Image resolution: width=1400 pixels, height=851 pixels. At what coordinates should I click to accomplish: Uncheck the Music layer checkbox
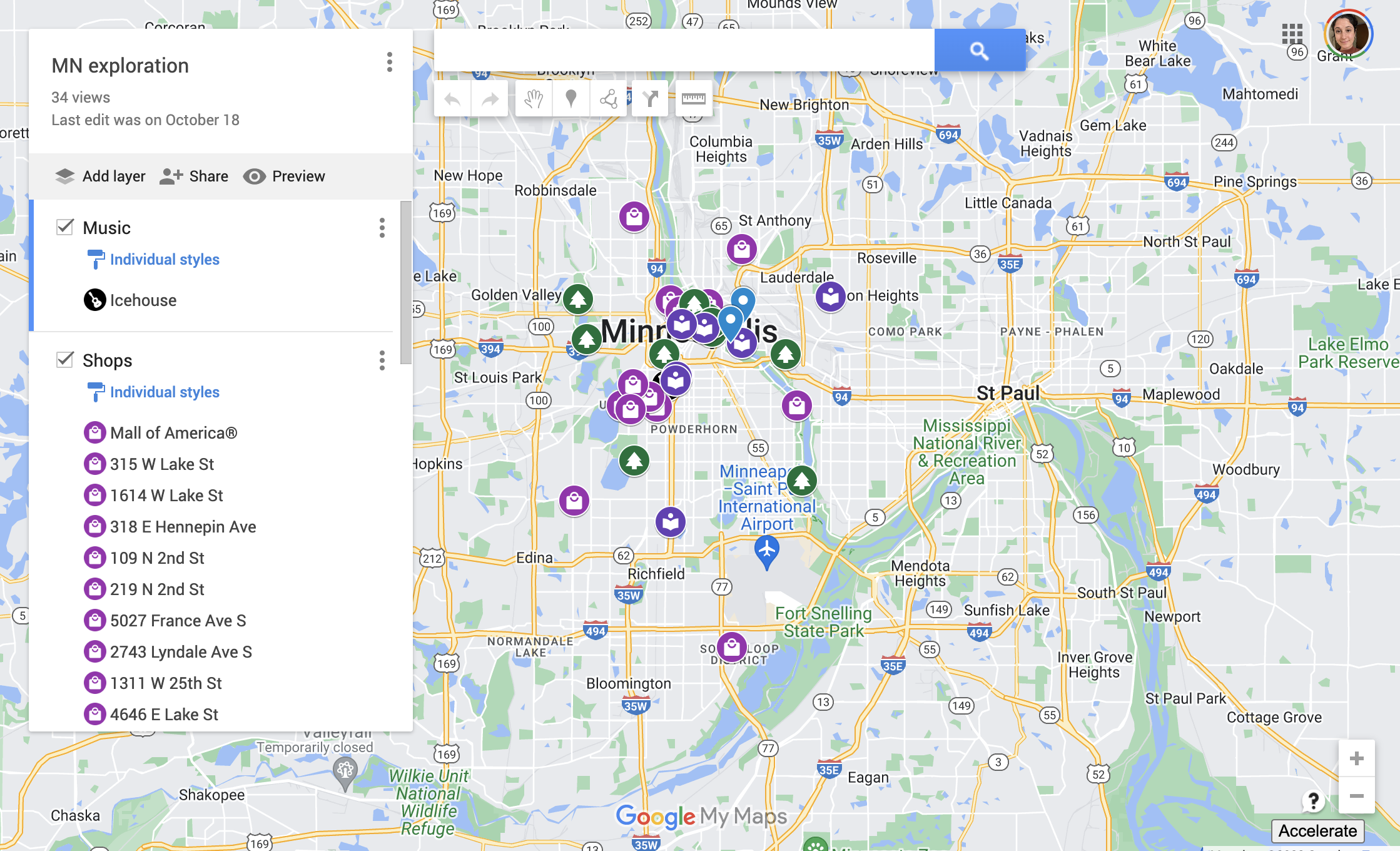[65, 227]
